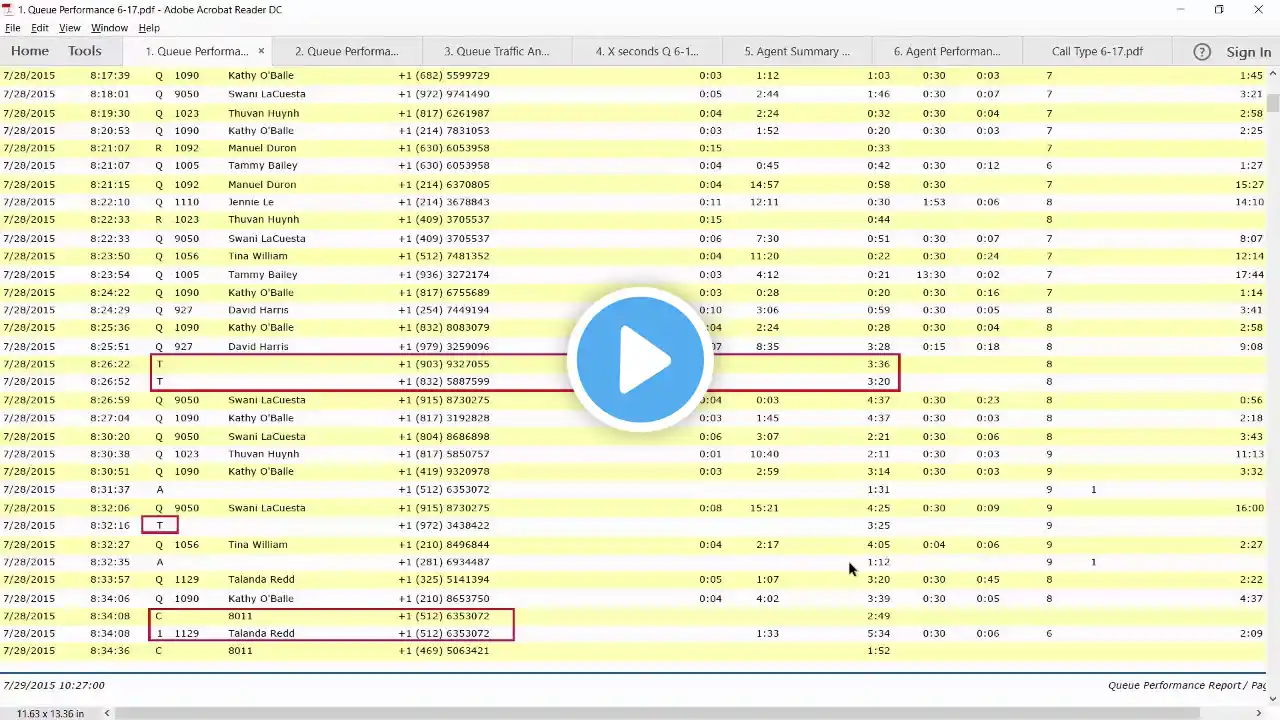Click Jennie Le in the 8:22:10 row
The height and width of the screenshot is (720, 1280).
coord(249,202)
